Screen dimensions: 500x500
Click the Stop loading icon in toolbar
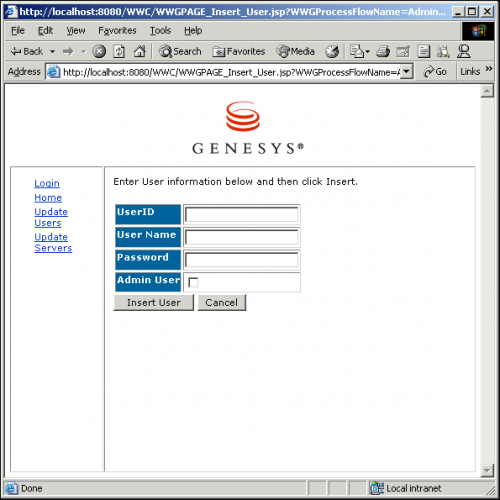[99, 51]
